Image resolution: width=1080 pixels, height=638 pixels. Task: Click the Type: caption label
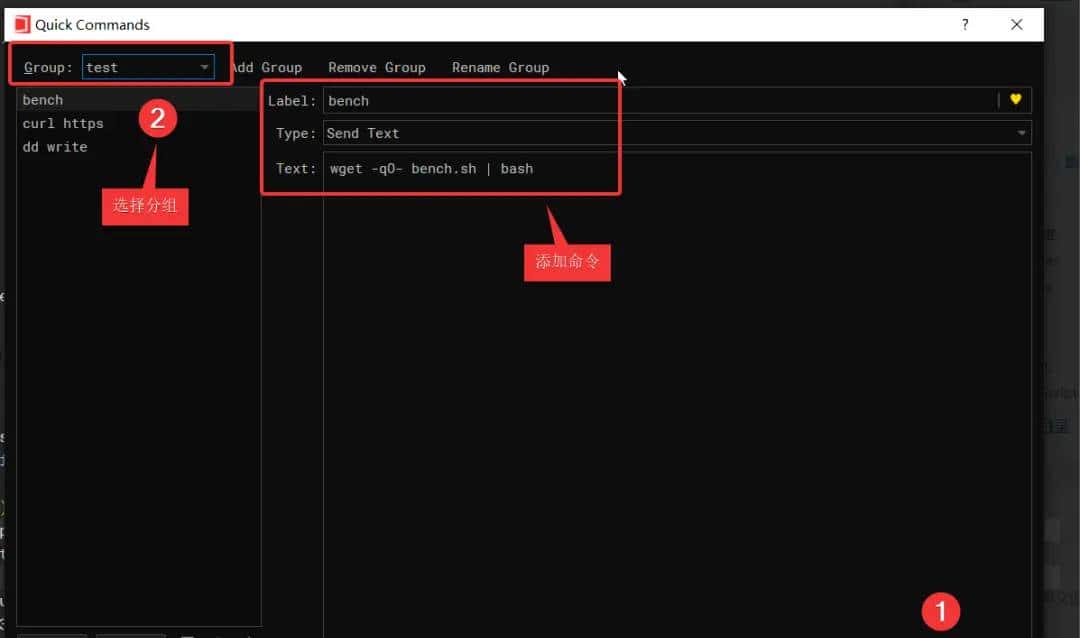296,133
